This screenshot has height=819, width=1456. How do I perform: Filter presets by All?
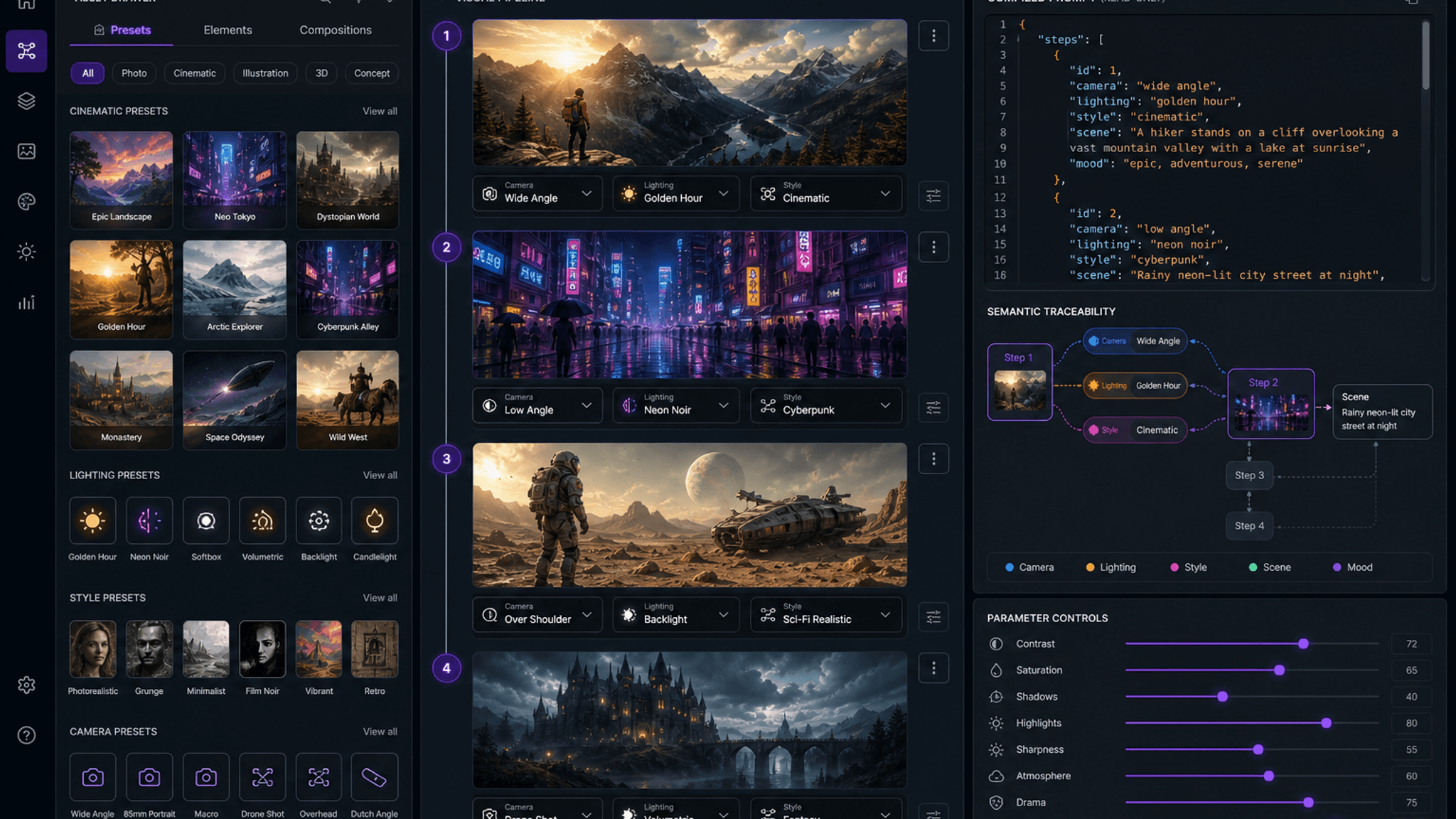point(87,73)
